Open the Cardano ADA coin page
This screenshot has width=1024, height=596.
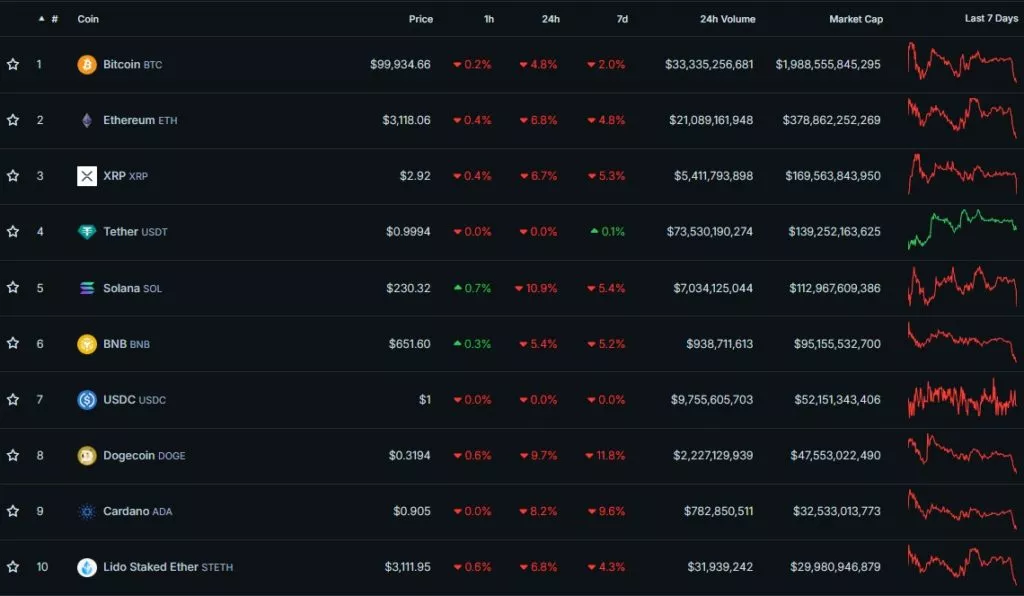tap(138, 511)
